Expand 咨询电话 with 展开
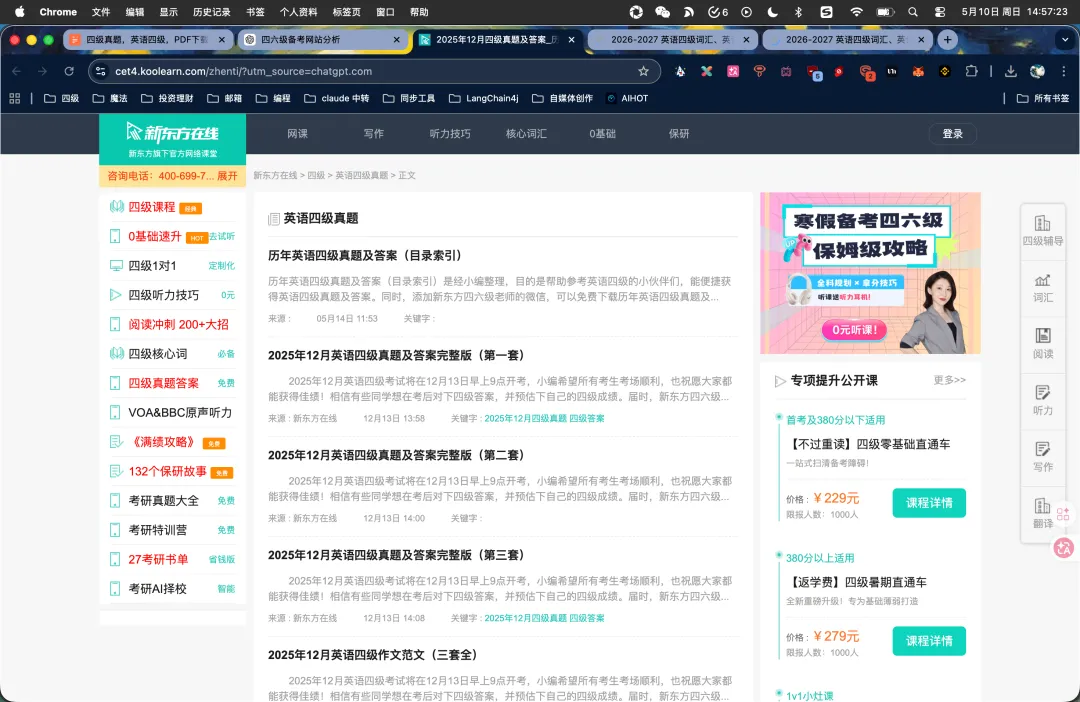 (x=227, y=176)
